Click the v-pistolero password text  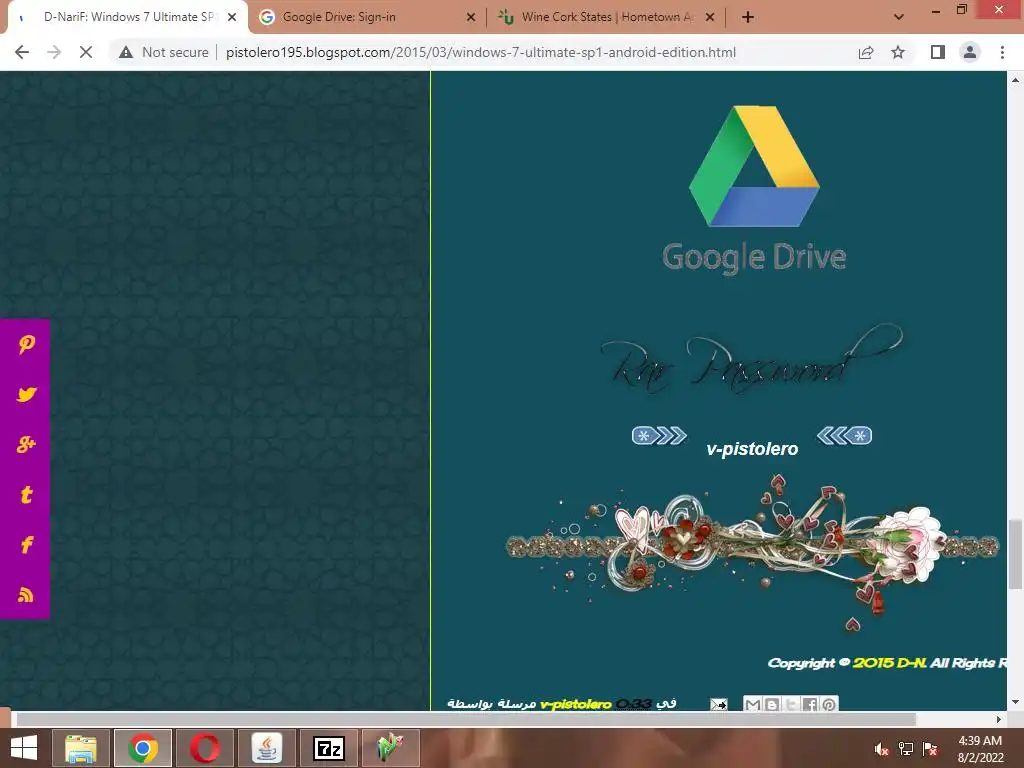click(x=752, y=449)
